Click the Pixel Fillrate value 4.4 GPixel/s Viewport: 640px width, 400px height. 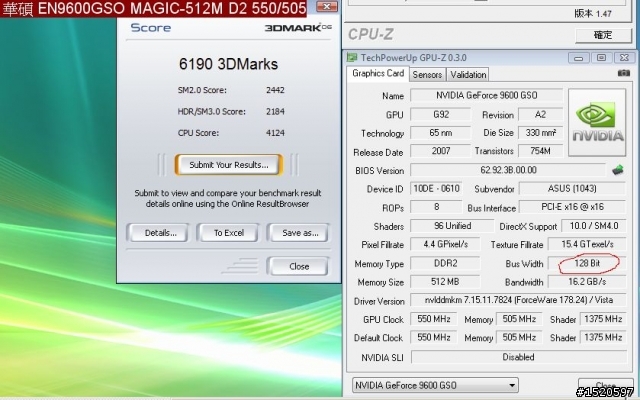click(445, 244)
